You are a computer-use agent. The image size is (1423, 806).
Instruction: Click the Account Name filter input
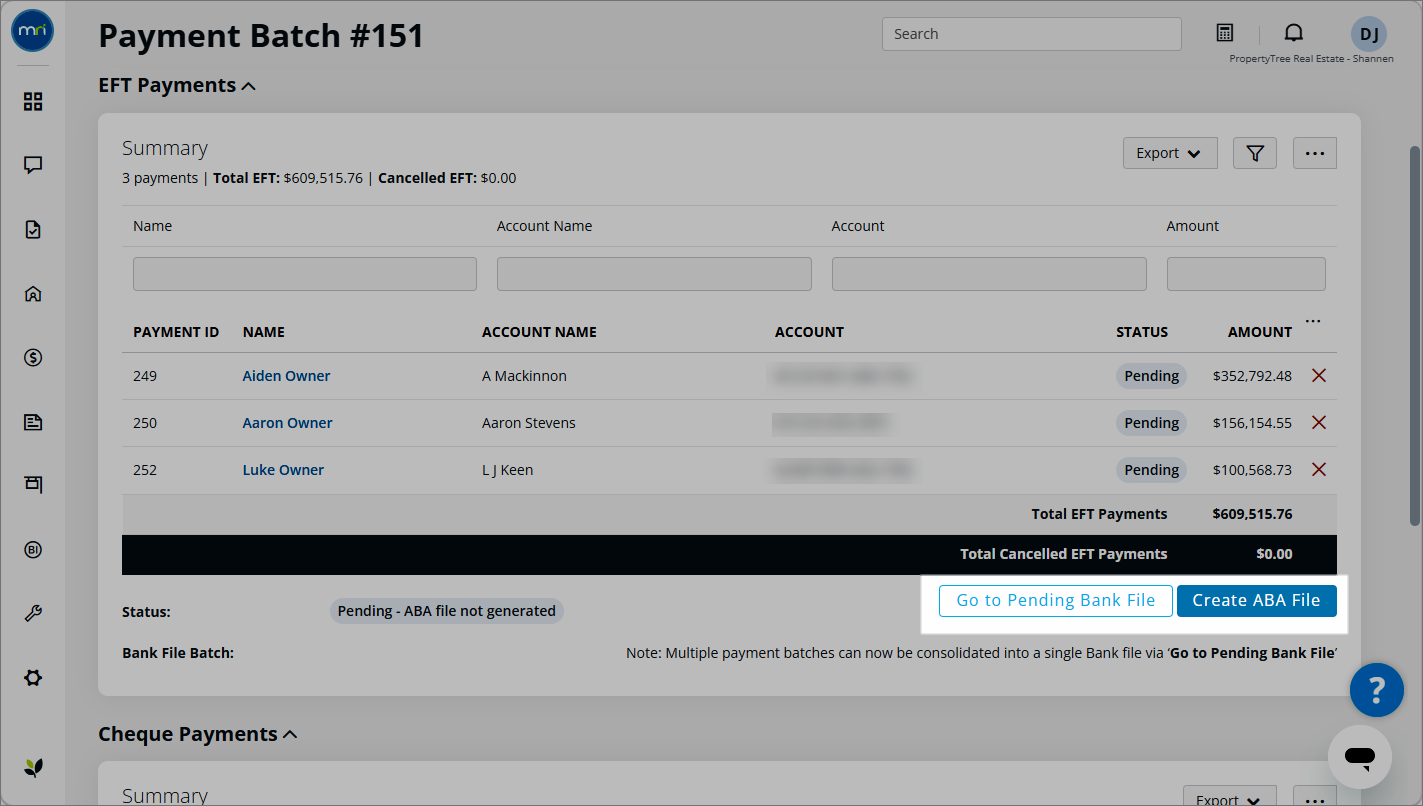pos(654,274)
